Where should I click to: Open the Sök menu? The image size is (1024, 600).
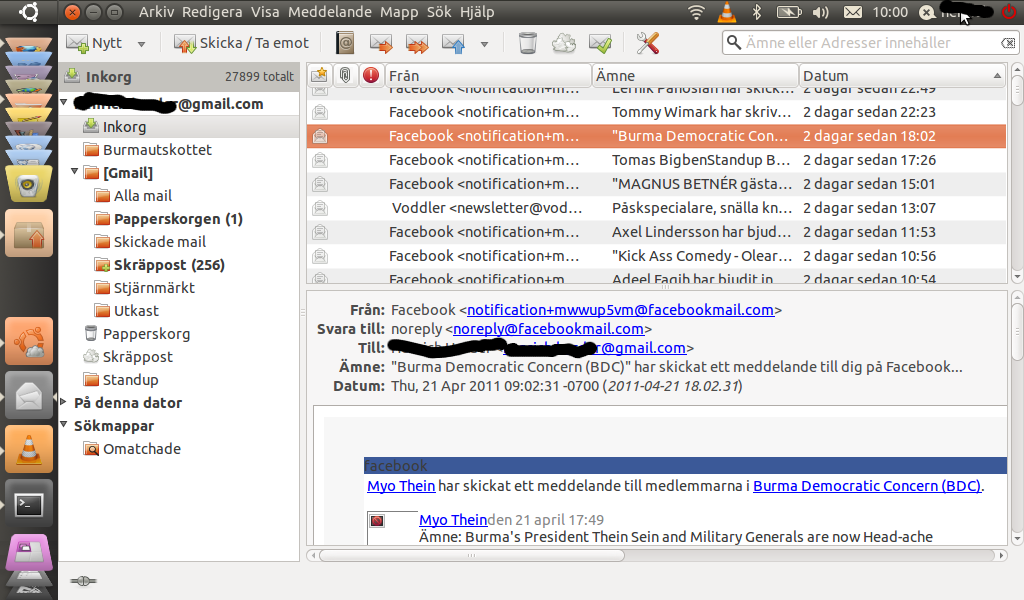439,12
